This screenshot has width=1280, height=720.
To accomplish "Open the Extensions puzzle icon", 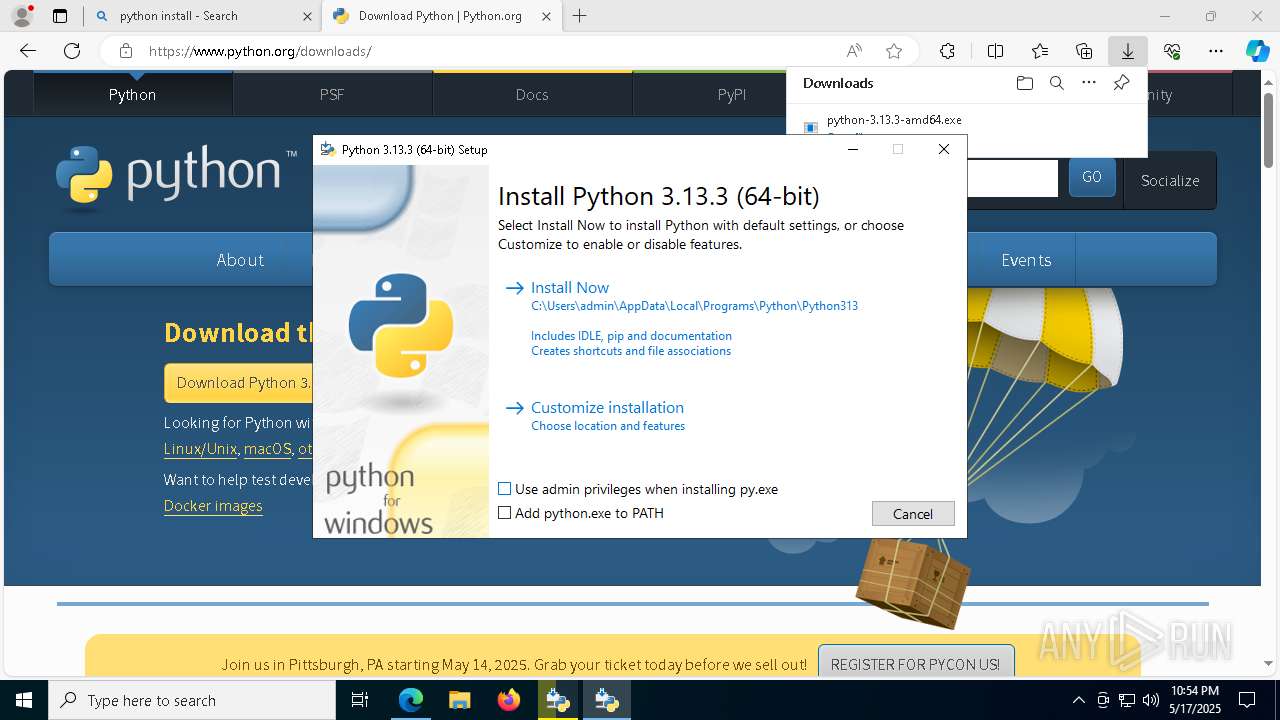I will click(947, 51).
